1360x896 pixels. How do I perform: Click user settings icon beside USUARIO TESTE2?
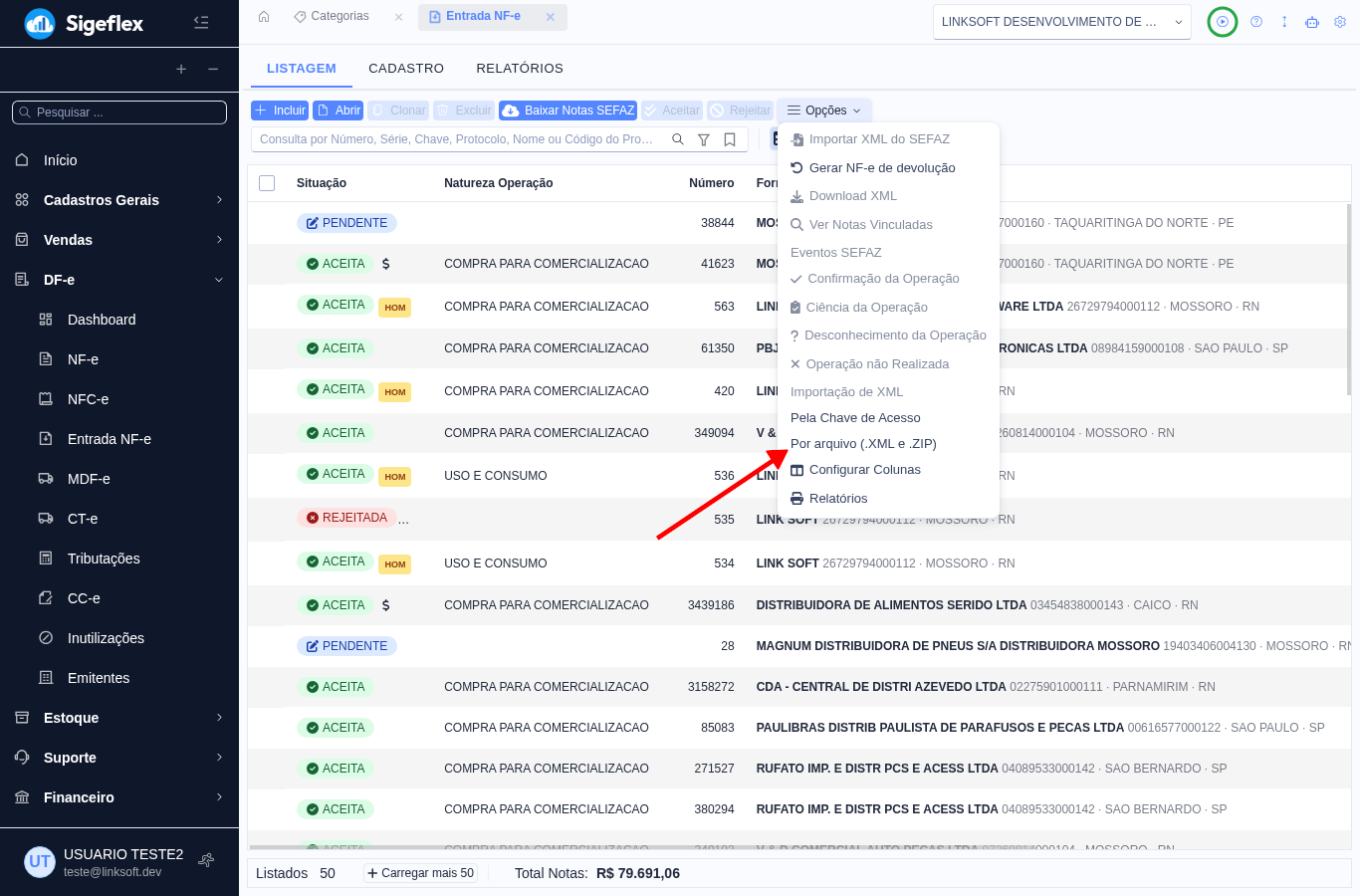[206, 860]
